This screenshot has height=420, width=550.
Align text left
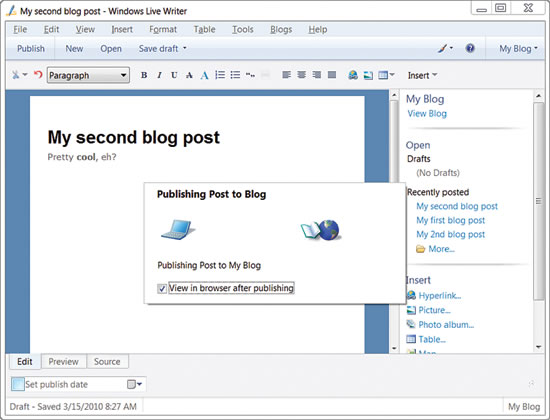[x=286, y=75]
